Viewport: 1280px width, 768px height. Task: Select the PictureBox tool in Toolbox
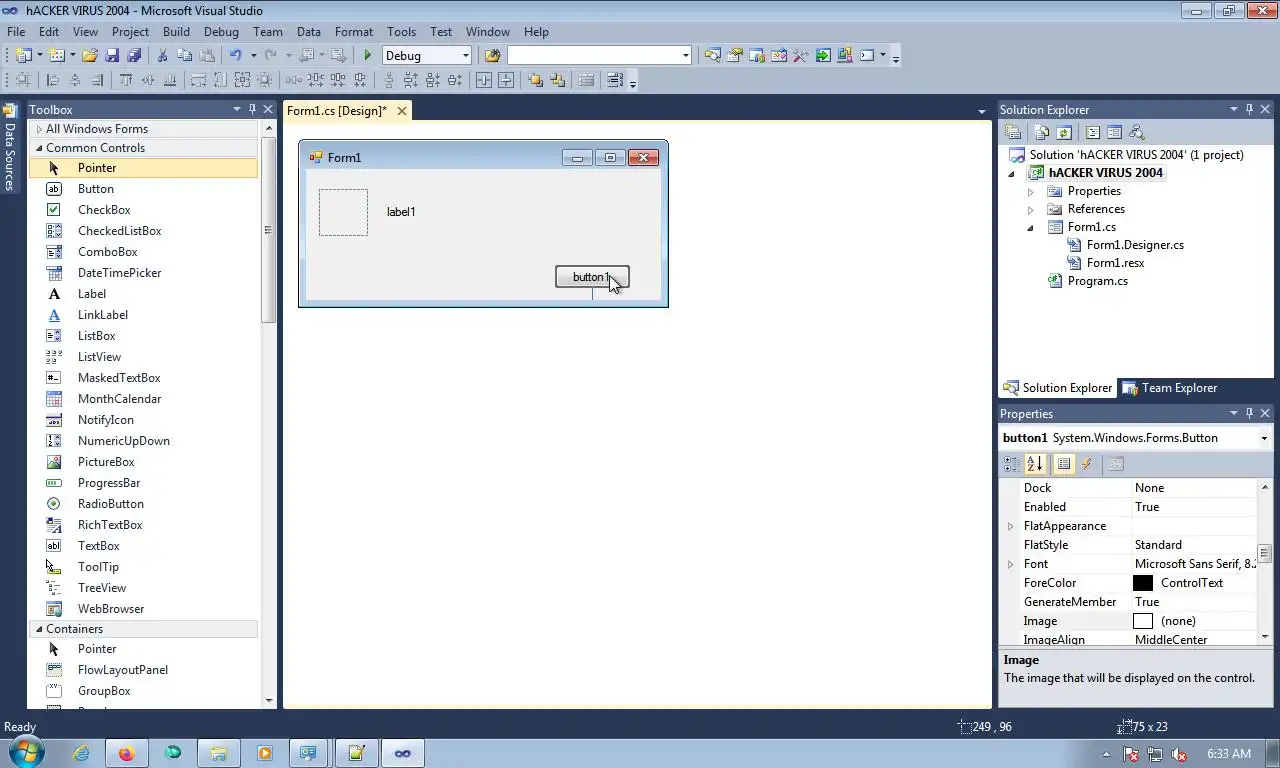click(105, 462)
